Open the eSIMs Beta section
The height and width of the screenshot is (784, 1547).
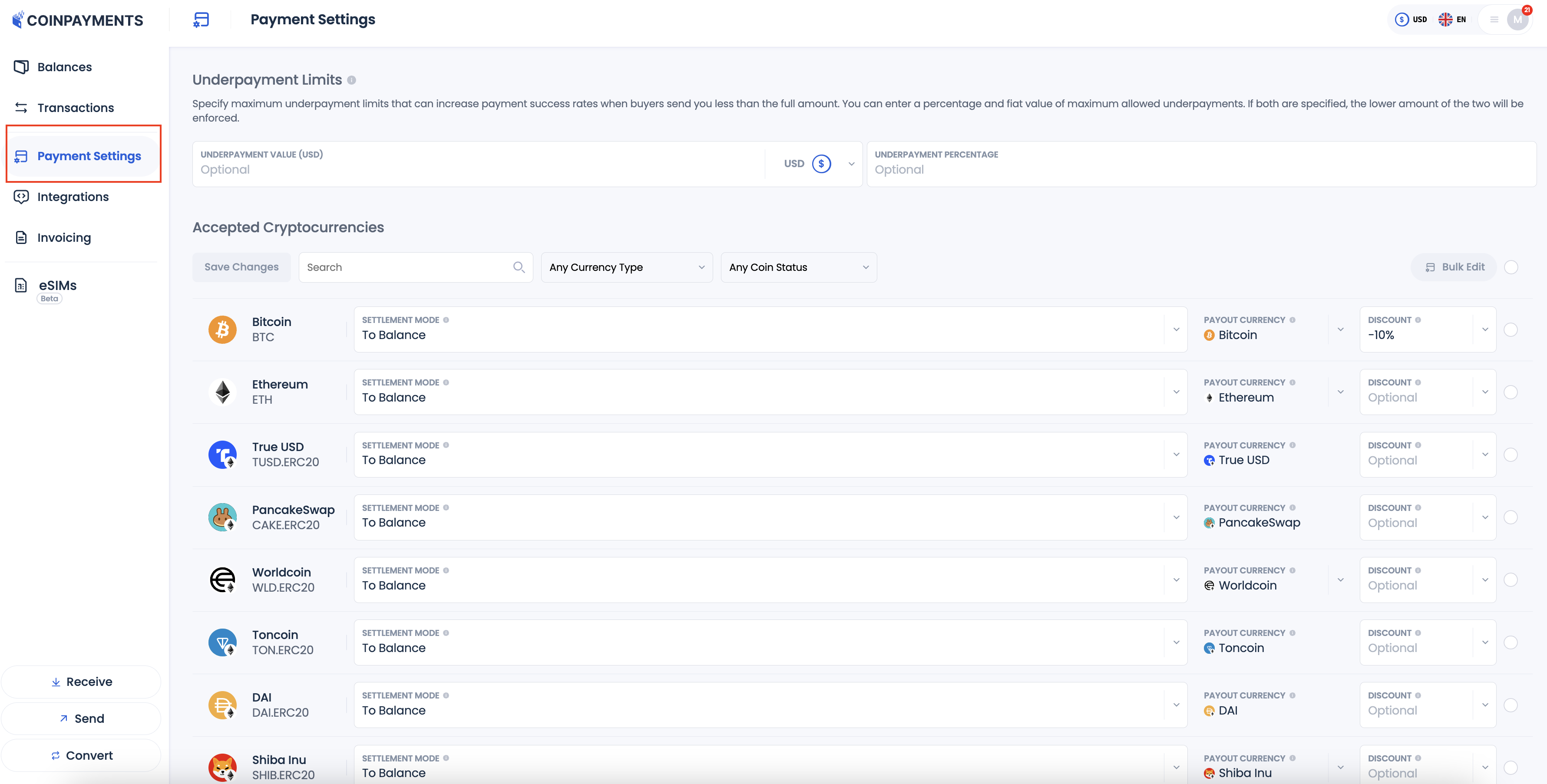[57, 287]
